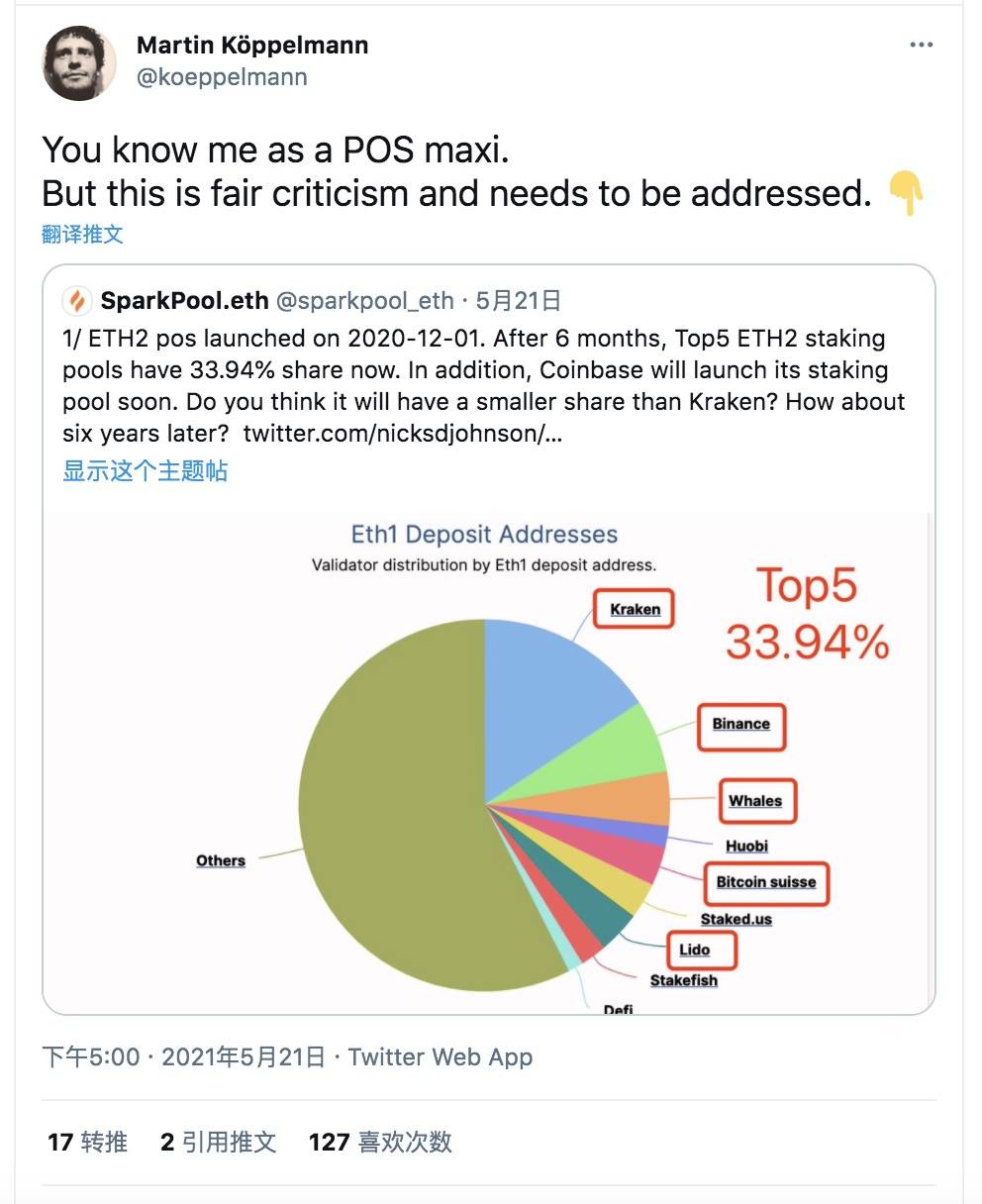
Task: View the 2 引用推文 quote tweets
Action: (218, 1142)
